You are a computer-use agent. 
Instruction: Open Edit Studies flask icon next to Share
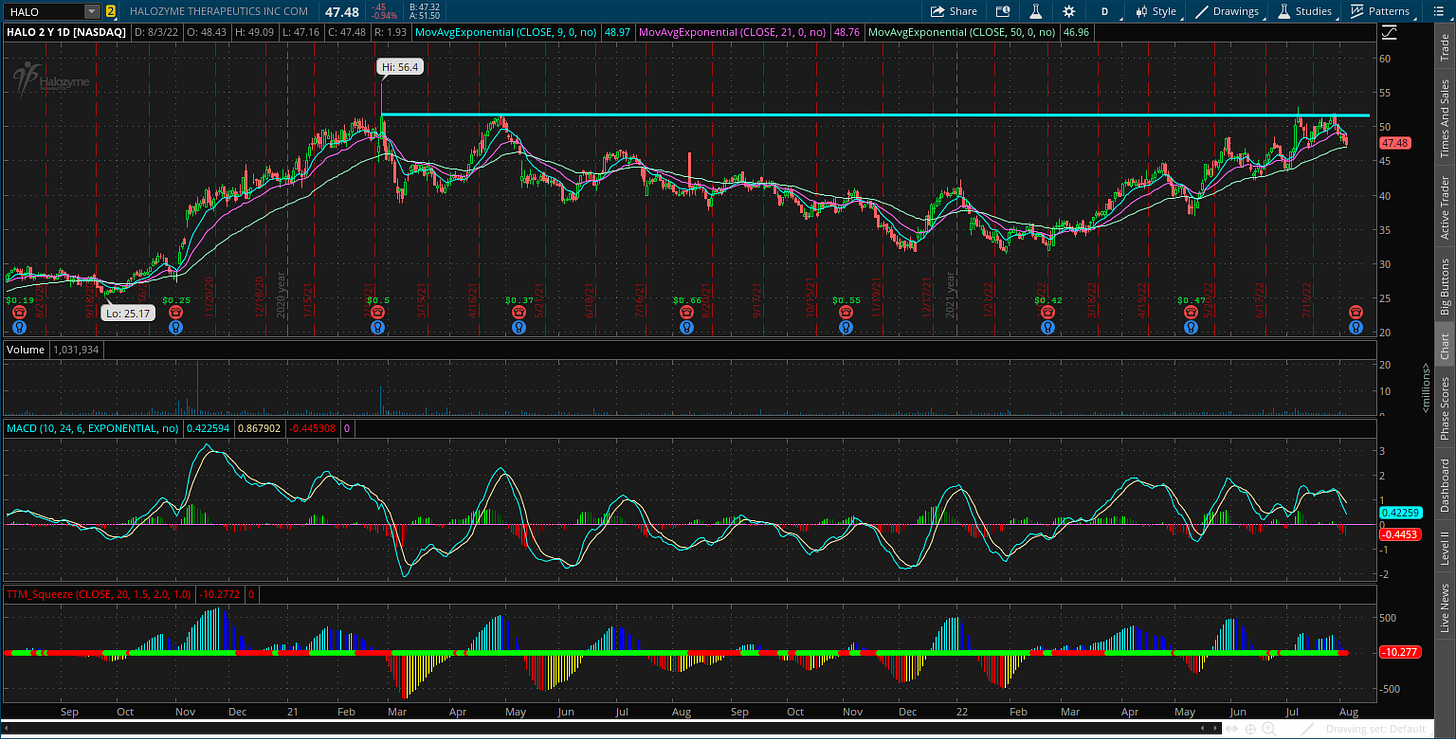tap(1037, 11)
